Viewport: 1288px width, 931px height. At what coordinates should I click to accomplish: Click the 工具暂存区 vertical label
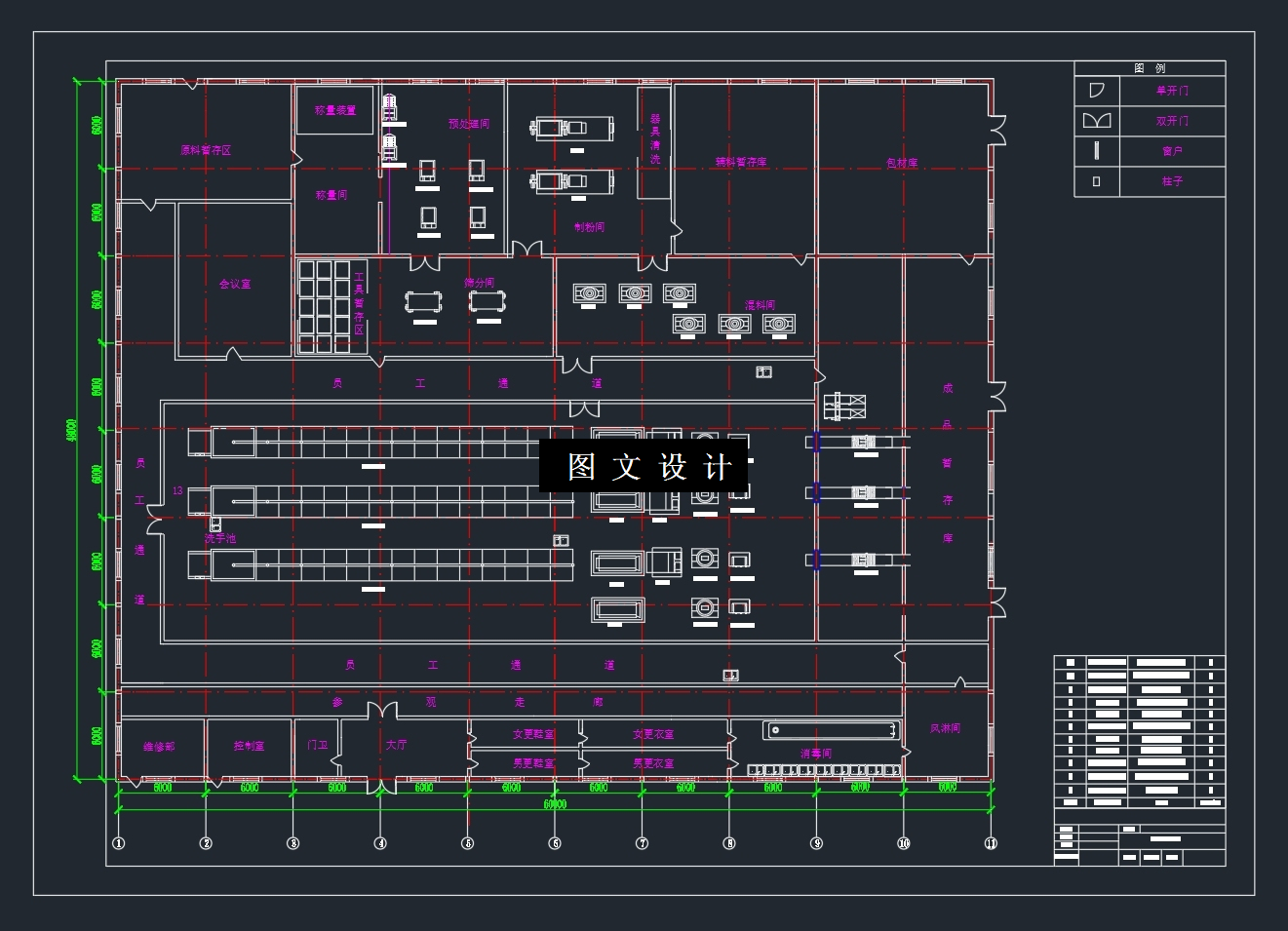359,303
